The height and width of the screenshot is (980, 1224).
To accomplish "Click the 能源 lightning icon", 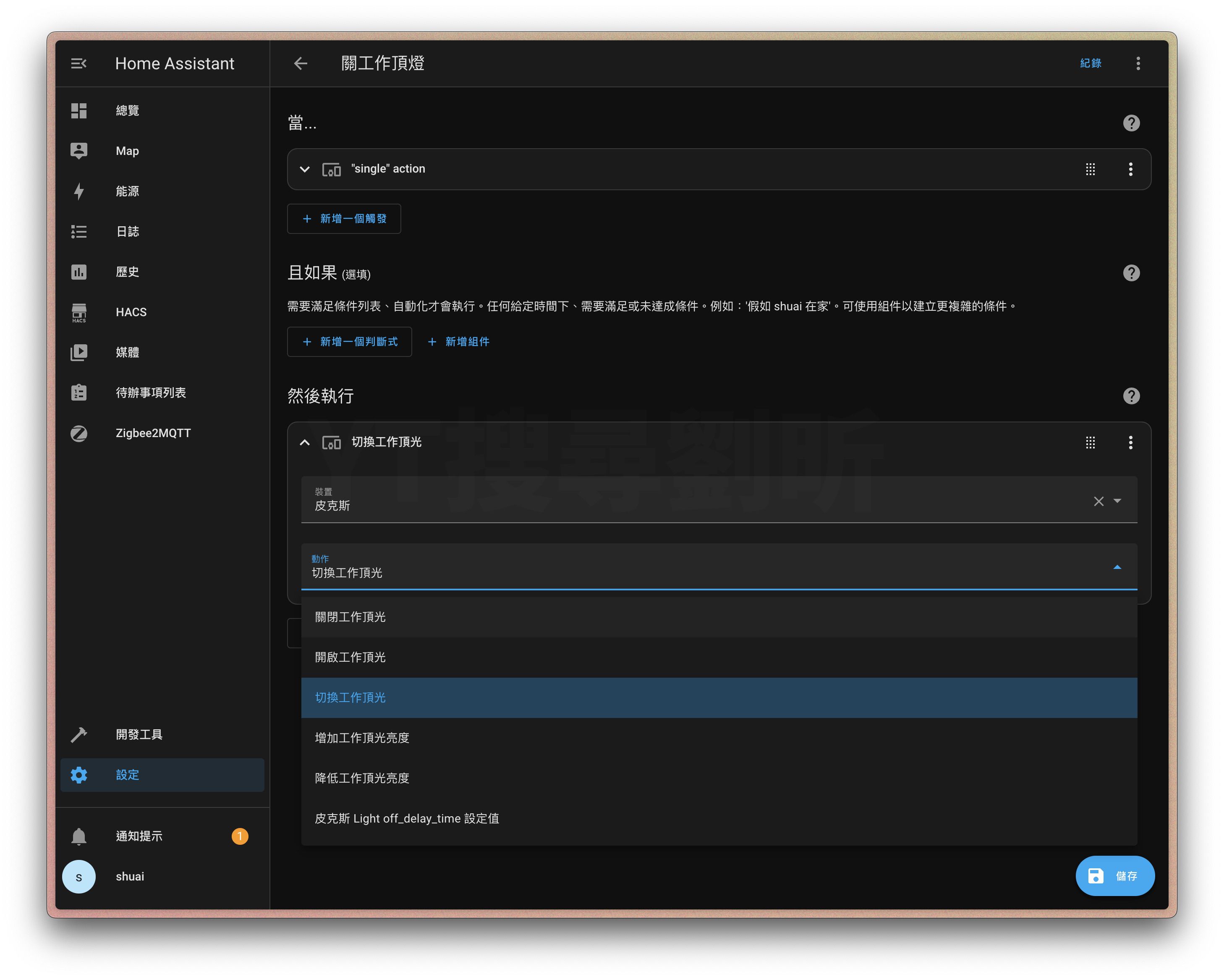I will [x=79, y=191].
